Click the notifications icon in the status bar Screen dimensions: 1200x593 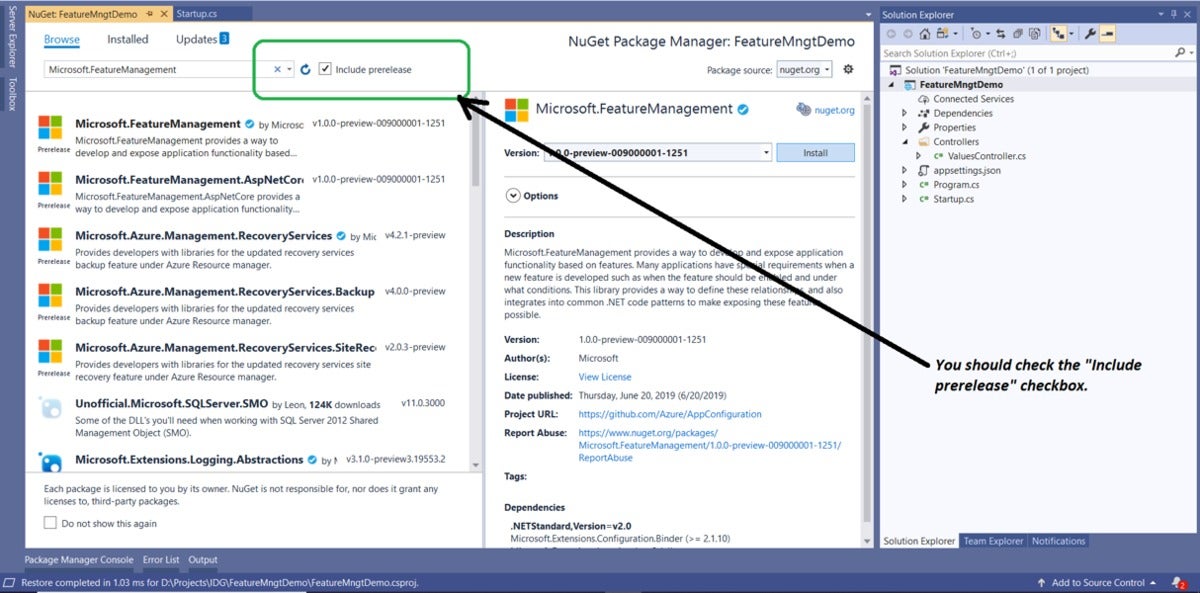(x=1177, y=582)
